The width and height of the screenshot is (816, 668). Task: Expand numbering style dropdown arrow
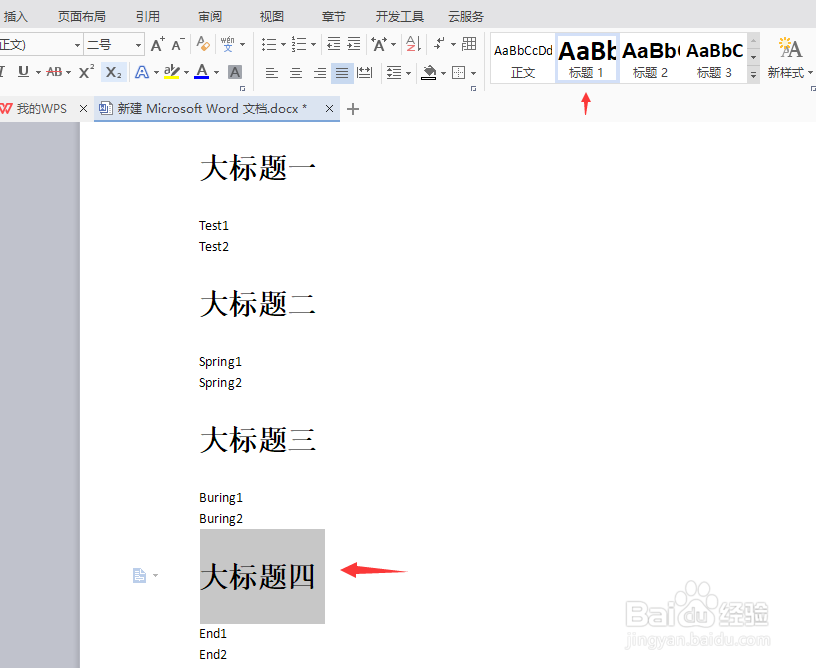click(x=313, y=44)
